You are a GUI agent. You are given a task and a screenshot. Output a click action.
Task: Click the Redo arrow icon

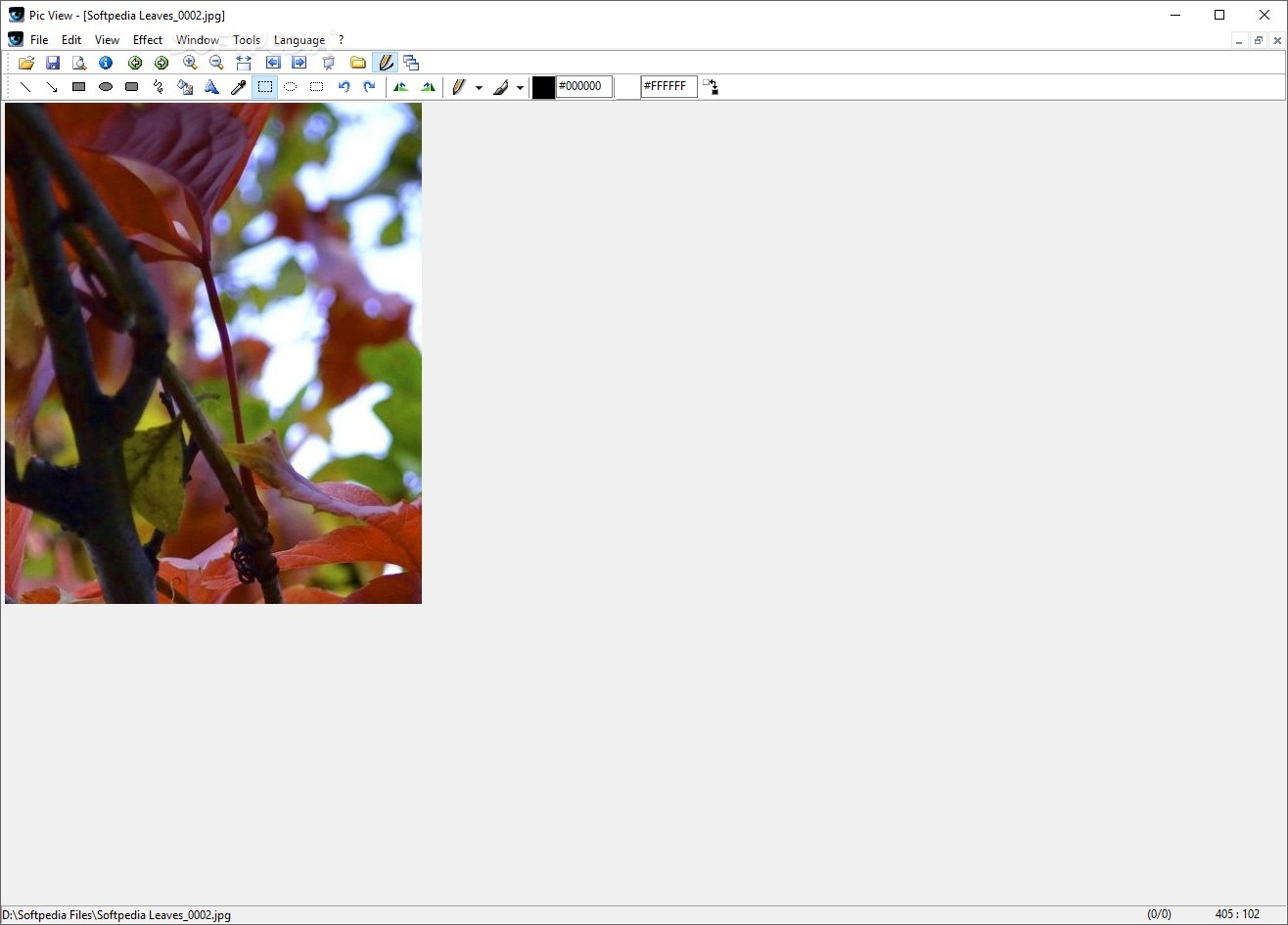click(x=370, y=87)
